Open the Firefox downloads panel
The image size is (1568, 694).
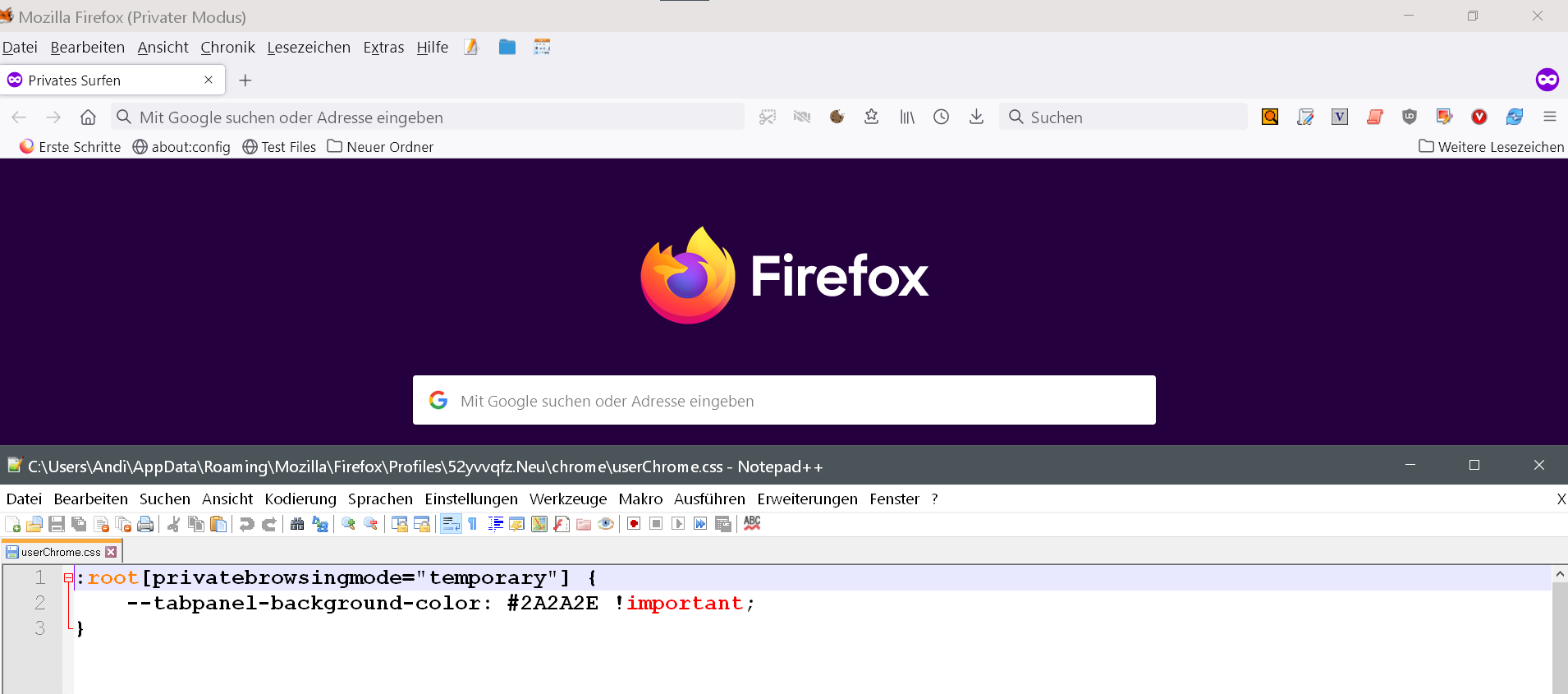pyautogui.click(x=976, y=117)
